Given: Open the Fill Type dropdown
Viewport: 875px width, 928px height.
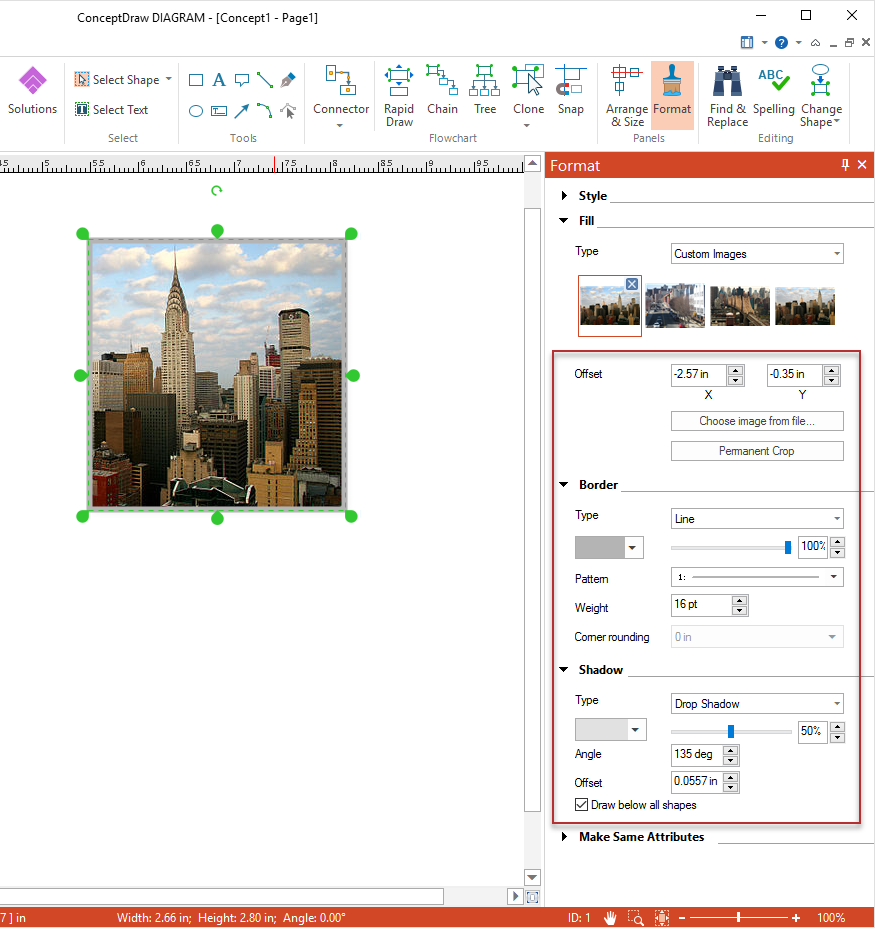Looking at the screenshot, I should coord(757,254).
